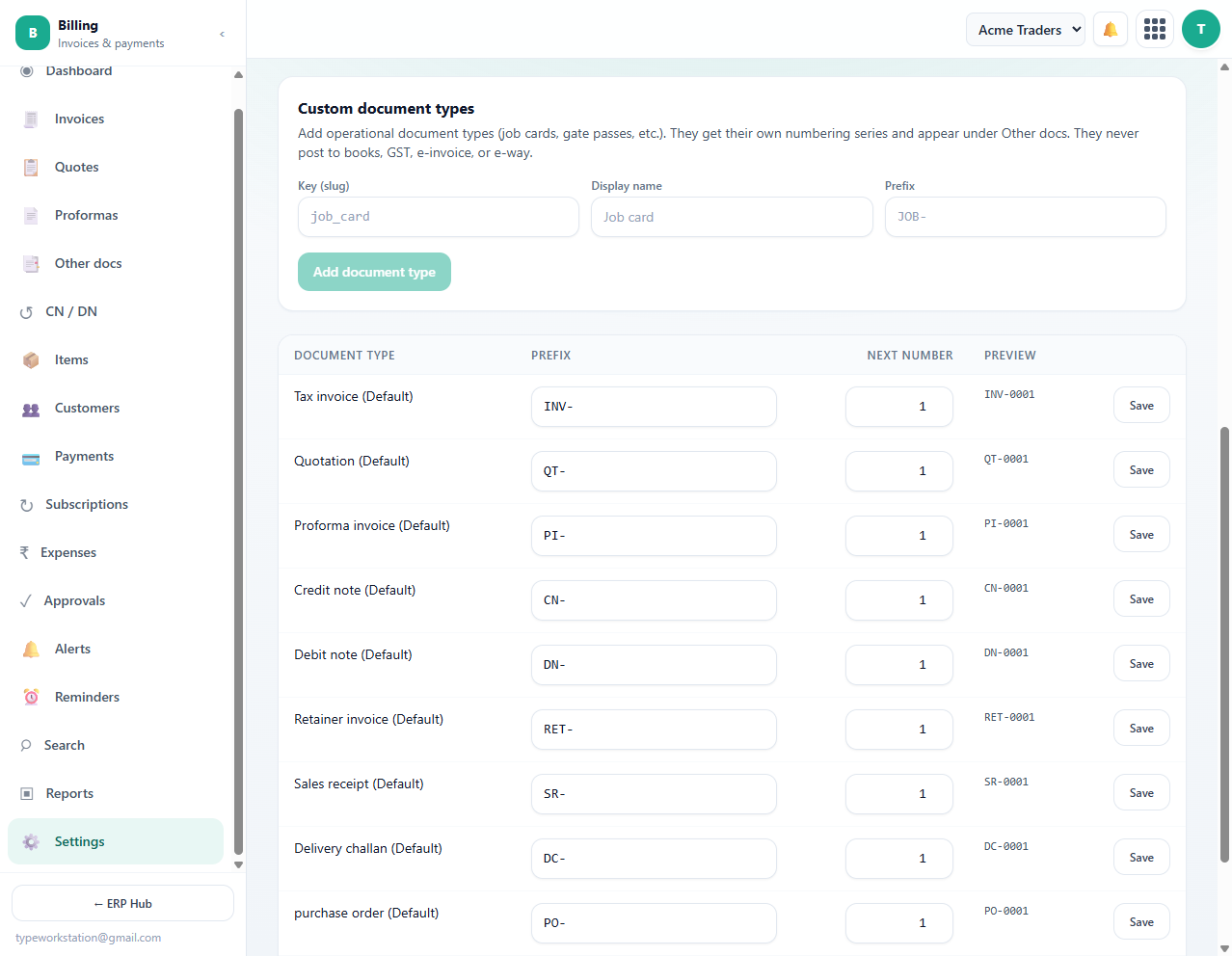Click the main page scrollbar thumb

tap(1224, 644)
